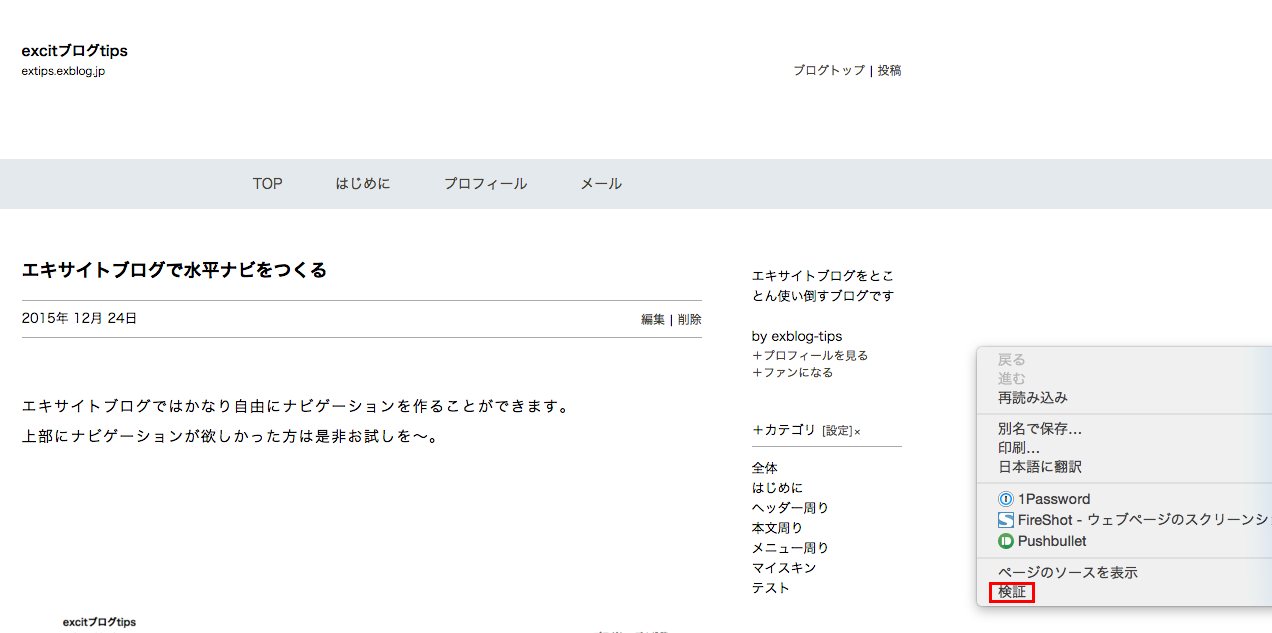
Task: Select ページのソースを表示 in the context menu
Action: pyautogui.click(x=1068, y=573)
